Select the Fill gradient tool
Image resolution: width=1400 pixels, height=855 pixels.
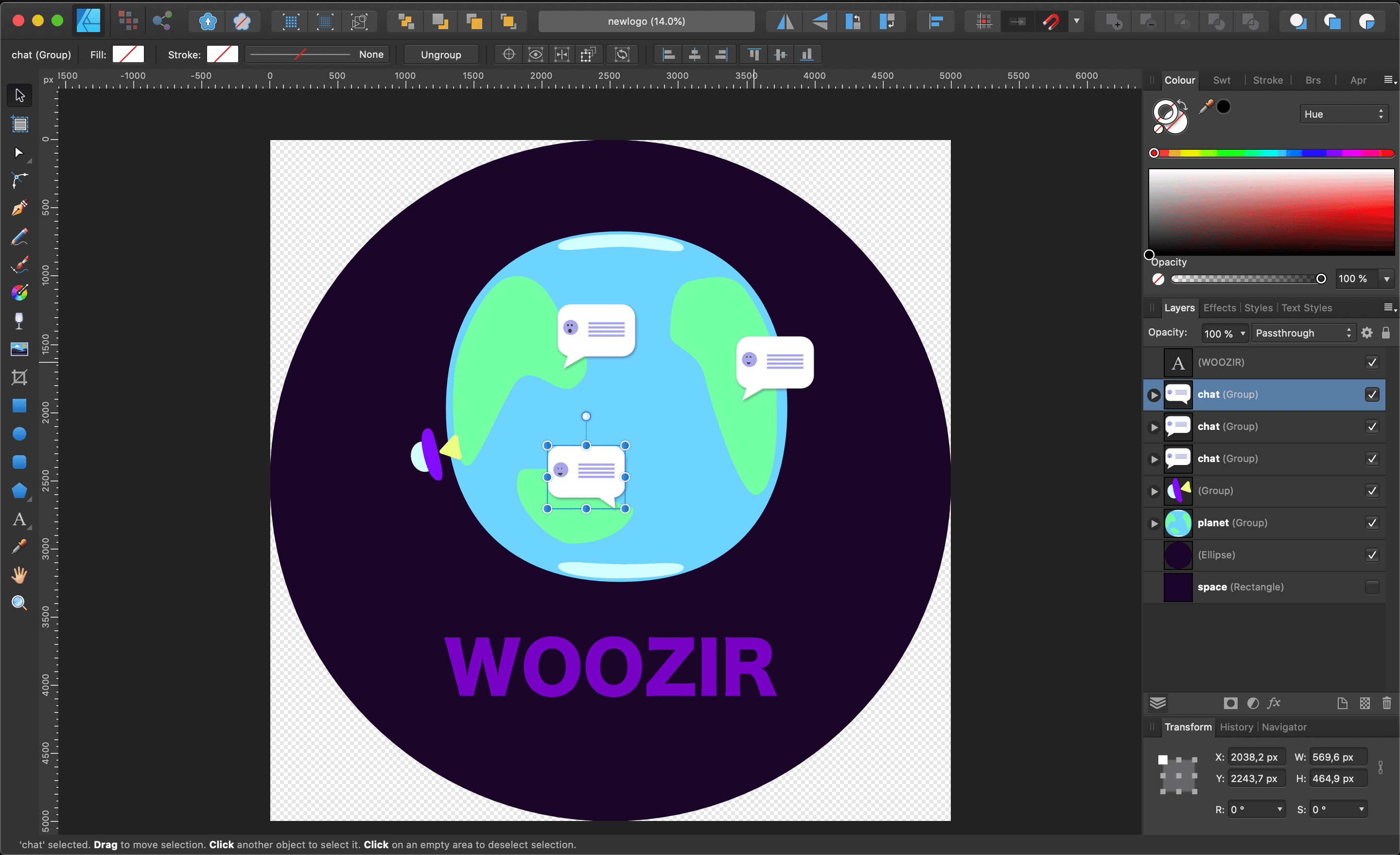tap(19, 293)
